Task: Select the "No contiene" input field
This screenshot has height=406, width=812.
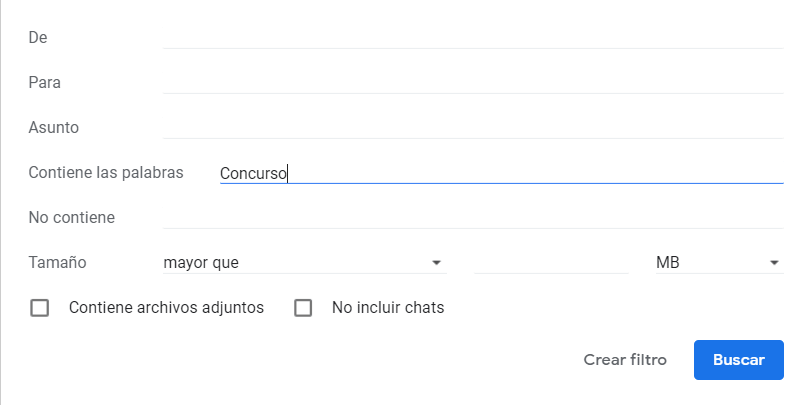Action: click(x=473, y=217)
